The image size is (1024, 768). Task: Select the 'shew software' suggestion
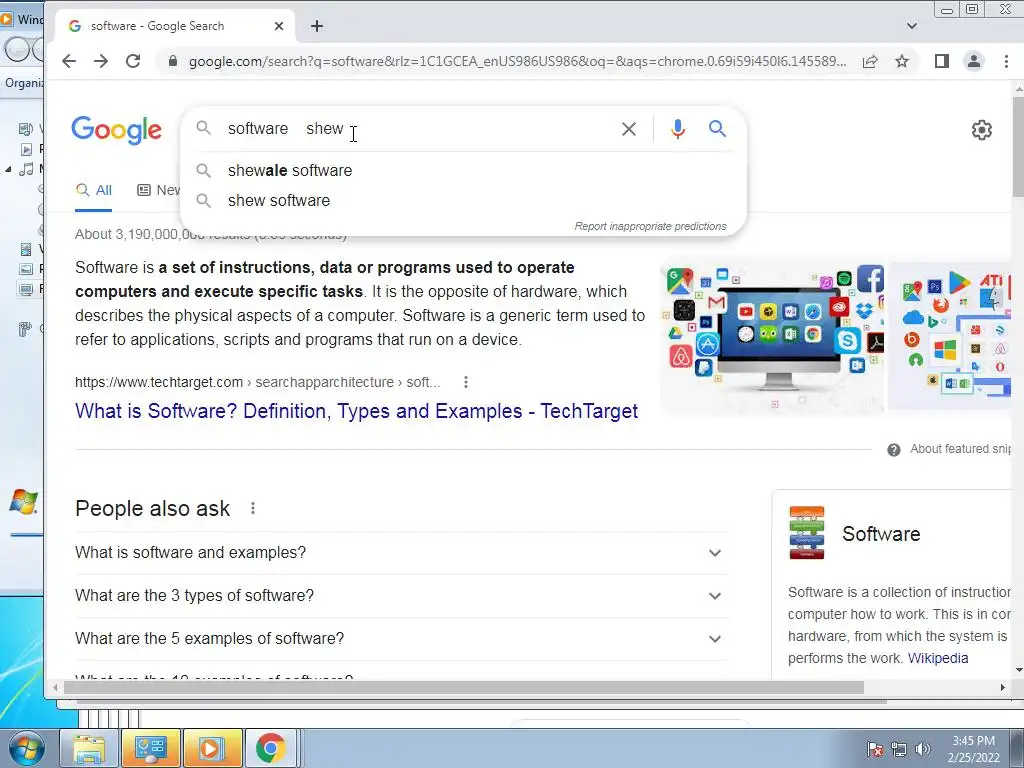click(464, 200)
